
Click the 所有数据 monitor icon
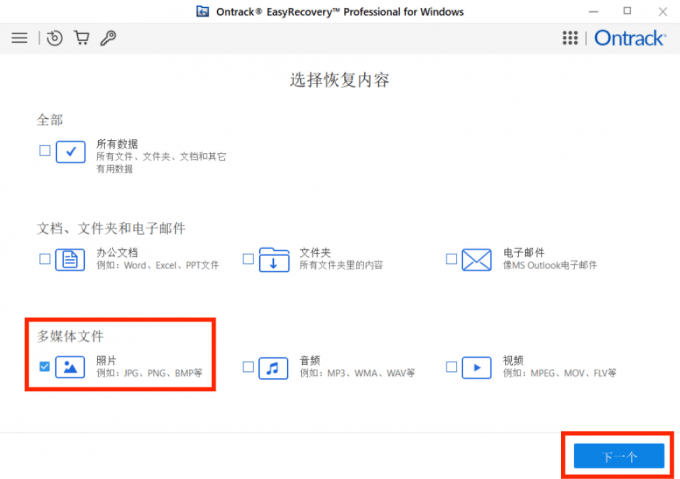tap(71, 151)
